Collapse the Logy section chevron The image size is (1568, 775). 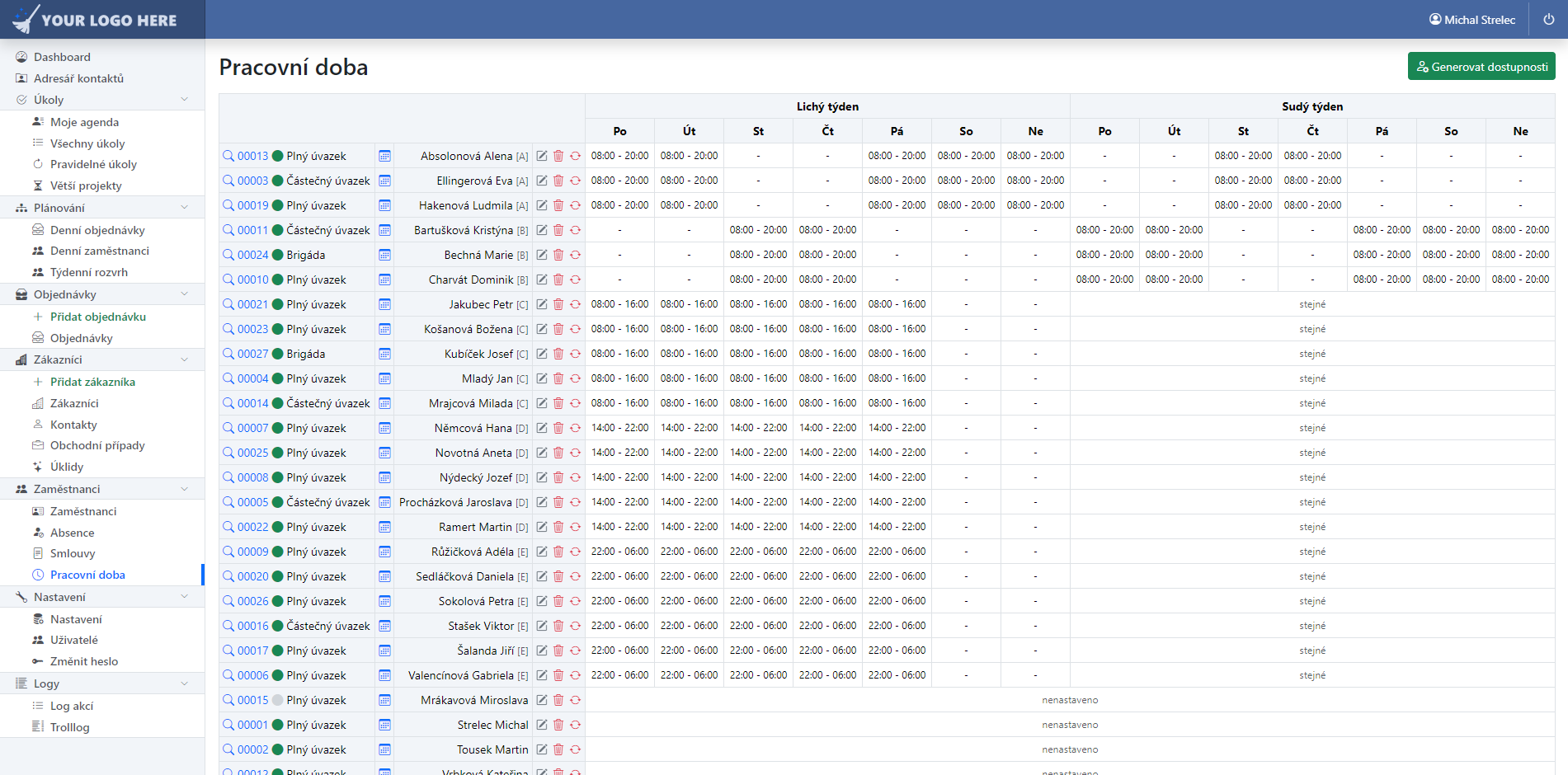tap(184, 683)
